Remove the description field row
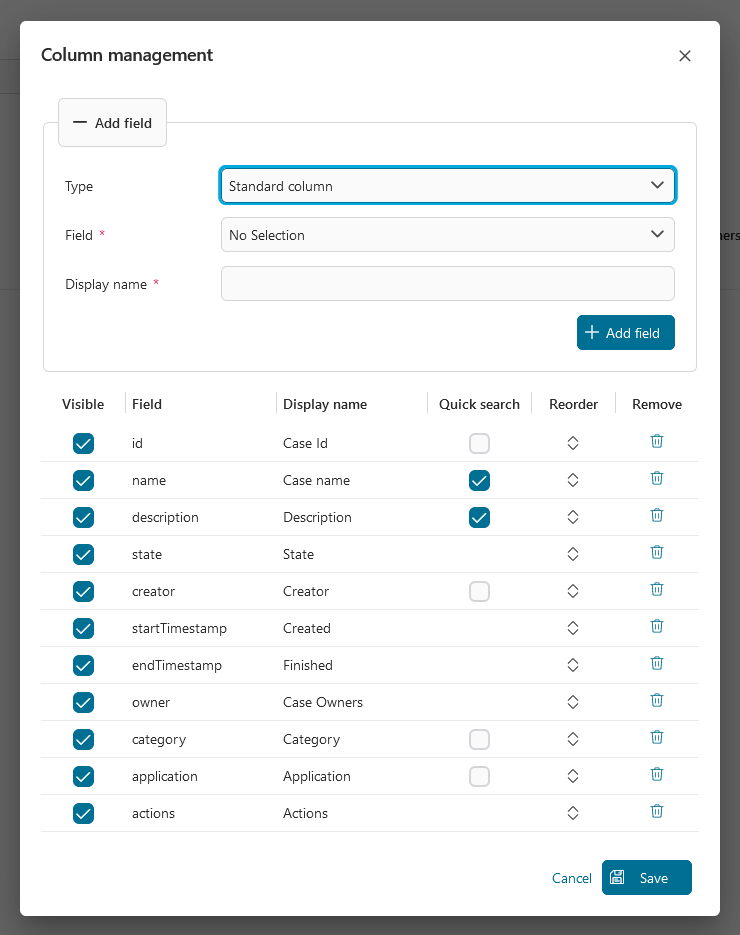Screen dimensions: 740x935 pos(657,515)
